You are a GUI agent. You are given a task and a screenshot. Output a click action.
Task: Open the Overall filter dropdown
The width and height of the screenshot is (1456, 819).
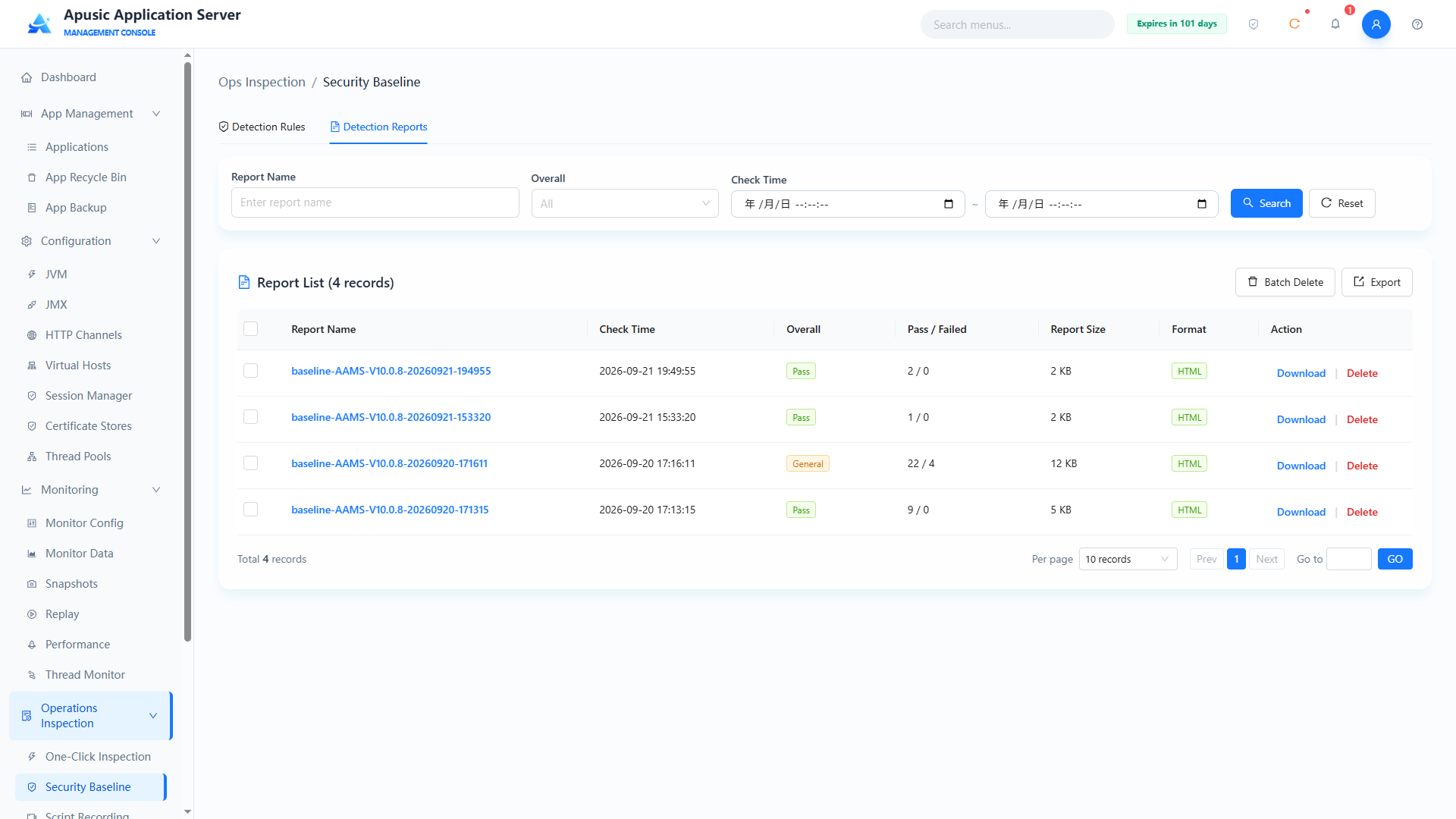pyautogui.click(x=625, y=203)
